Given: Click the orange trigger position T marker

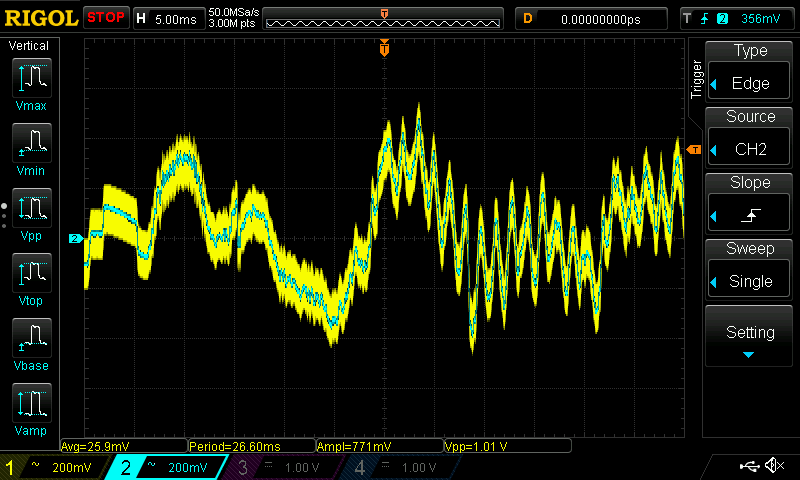Looking at the screenshot, I should (384, 47).
